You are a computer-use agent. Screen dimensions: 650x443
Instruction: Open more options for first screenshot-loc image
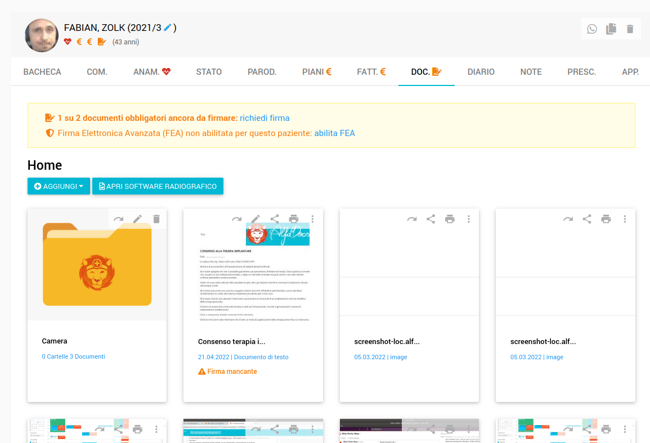(x=469, y=219)
